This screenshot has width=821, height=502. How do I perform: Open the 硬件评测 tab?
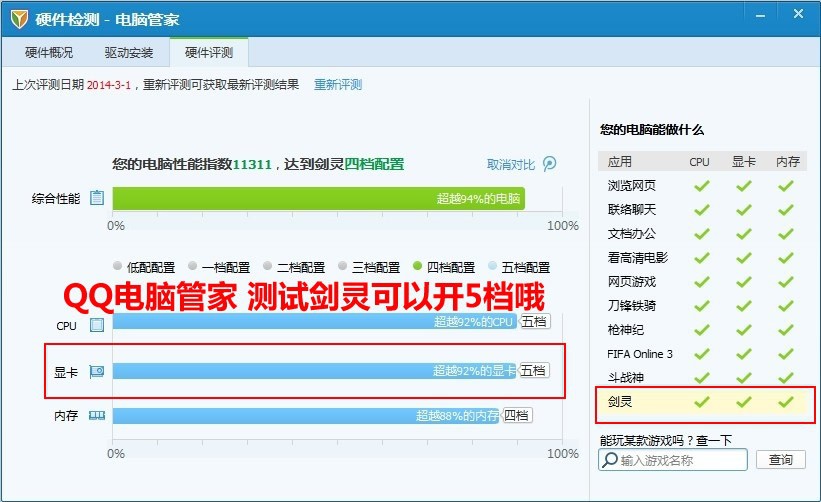coord(209,52)
